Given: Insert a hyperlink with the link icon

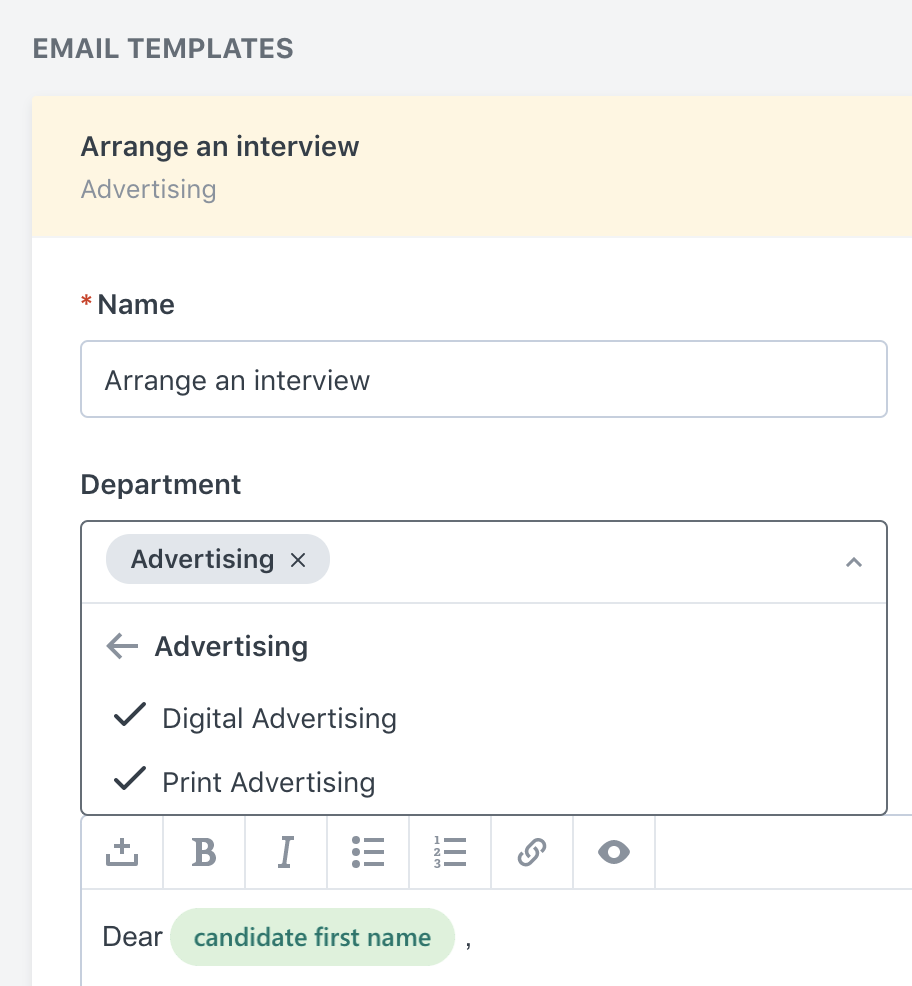Looking at the screenshot, I should (532, 852).
